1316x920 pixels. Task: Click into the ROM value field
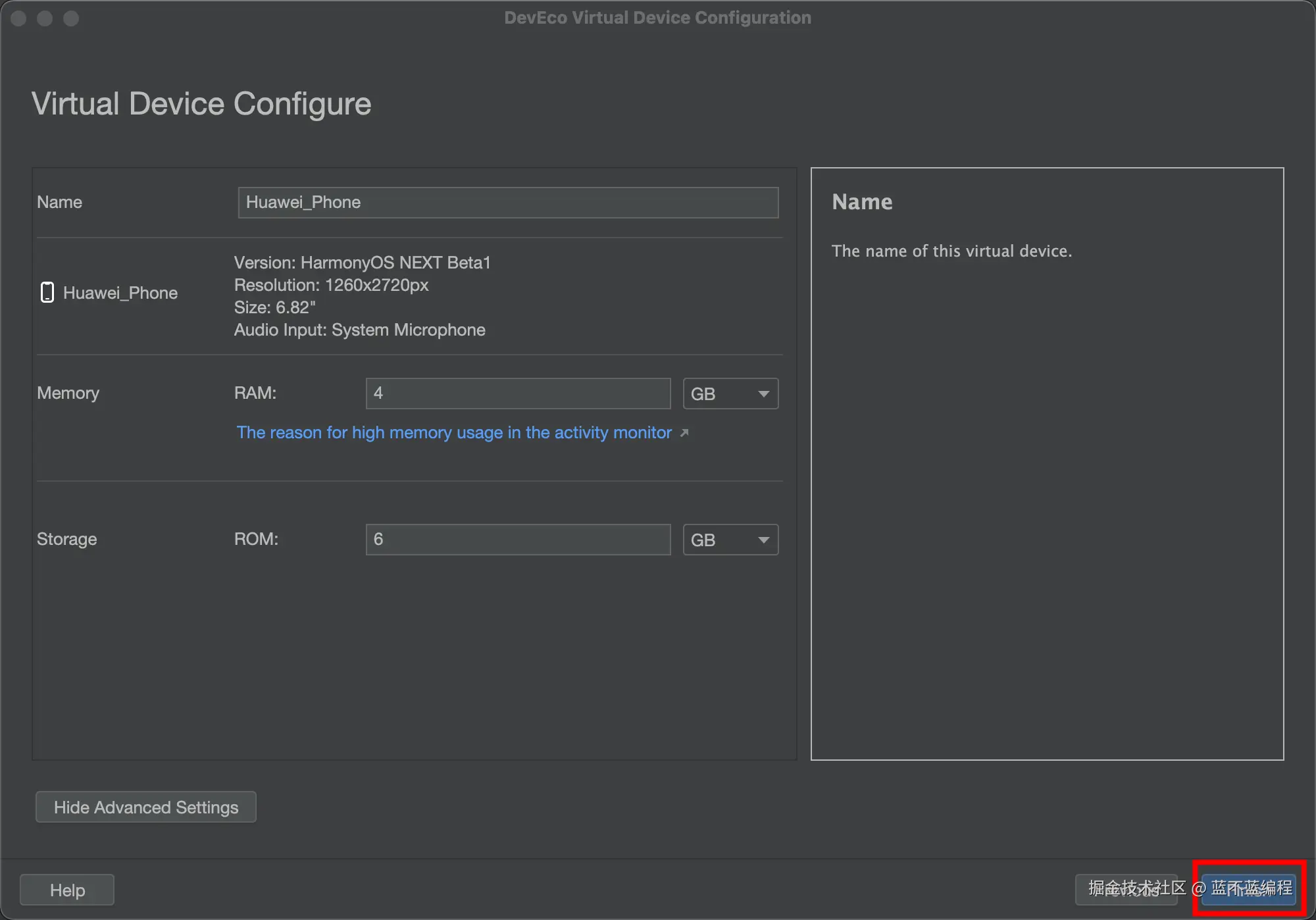click(518, 540)
